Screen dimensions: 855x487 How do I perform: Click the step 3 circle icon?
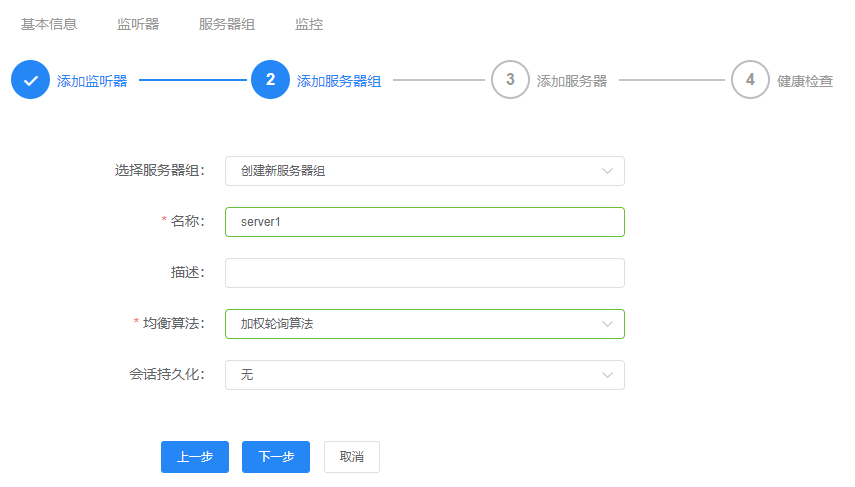[510, 80]
